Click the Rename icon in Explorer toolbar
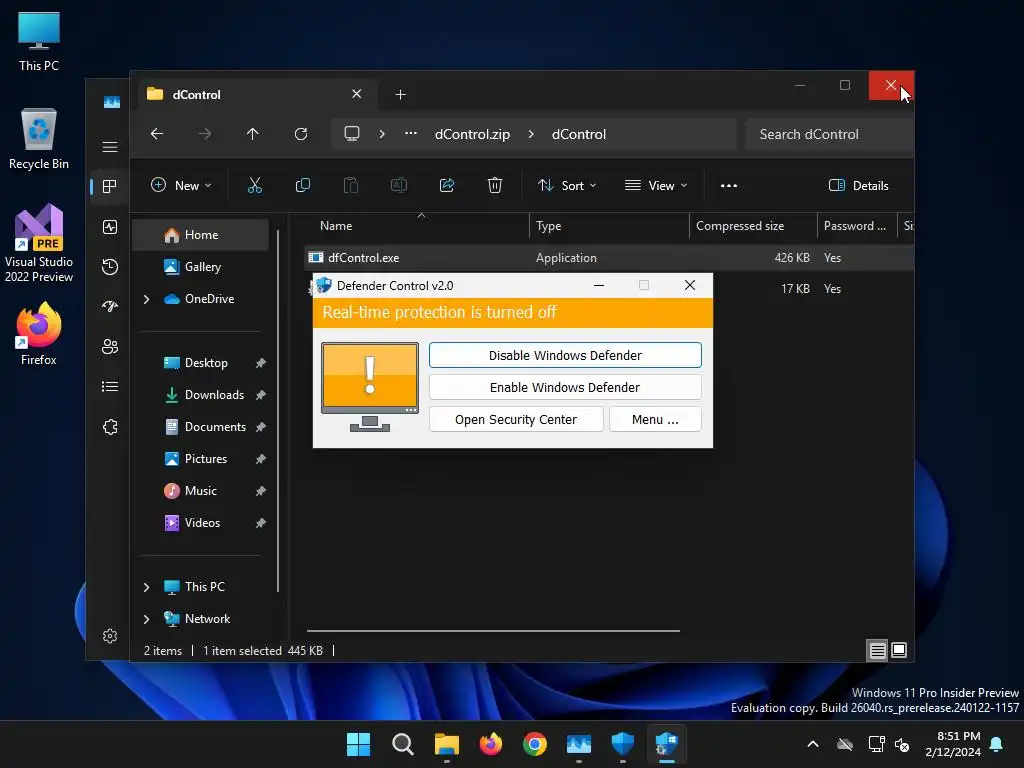Viewport: 1024px width, 768px height. coord(398,185)
